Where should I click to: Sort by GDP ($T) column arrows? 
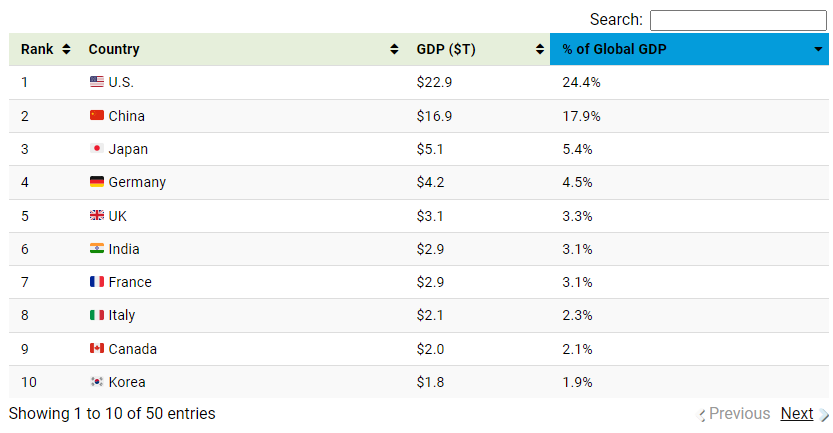coord(539,50)
